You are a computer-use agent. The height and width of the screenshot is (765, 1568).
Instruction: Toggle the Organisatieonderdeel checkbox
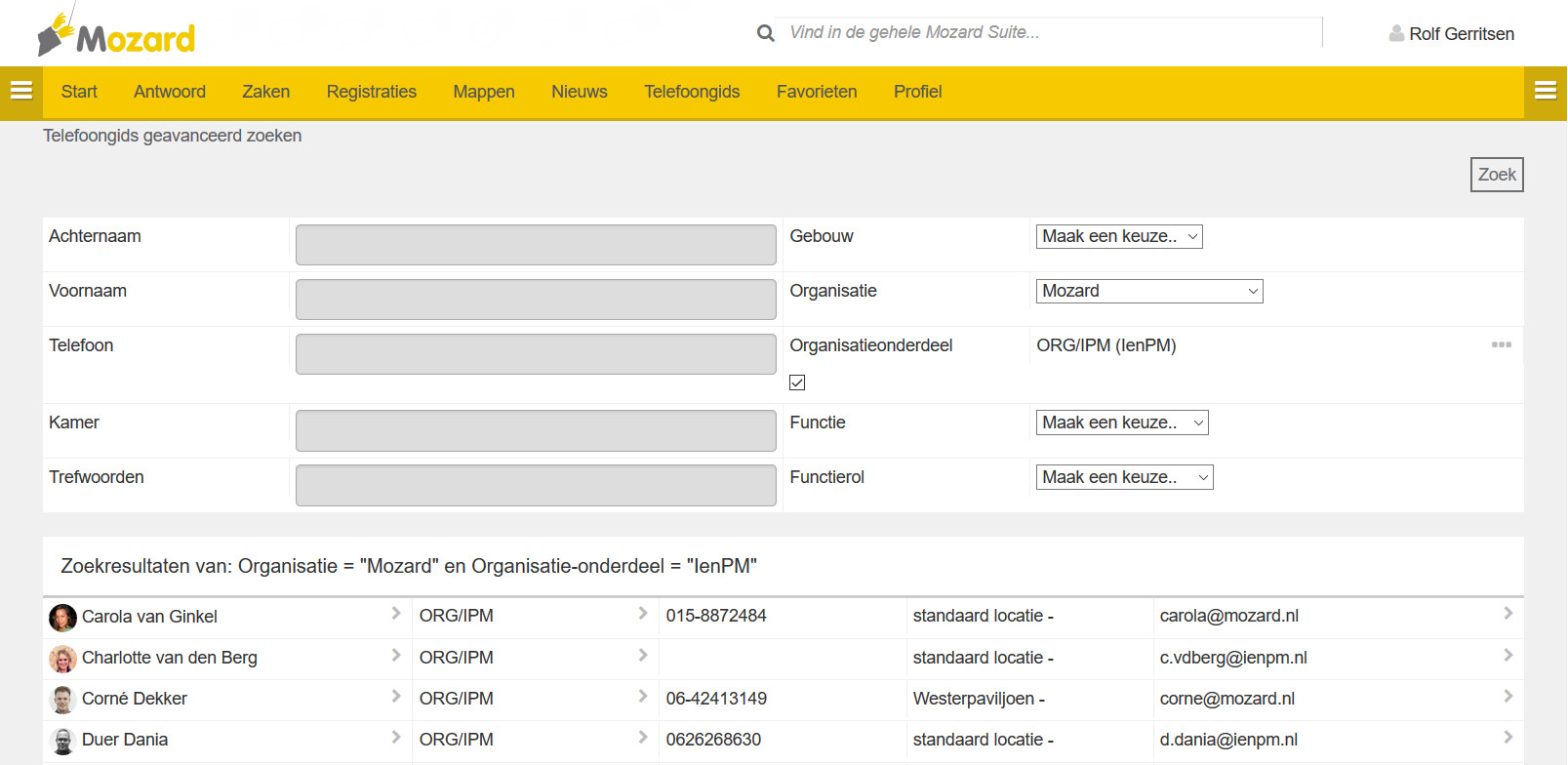797,382
